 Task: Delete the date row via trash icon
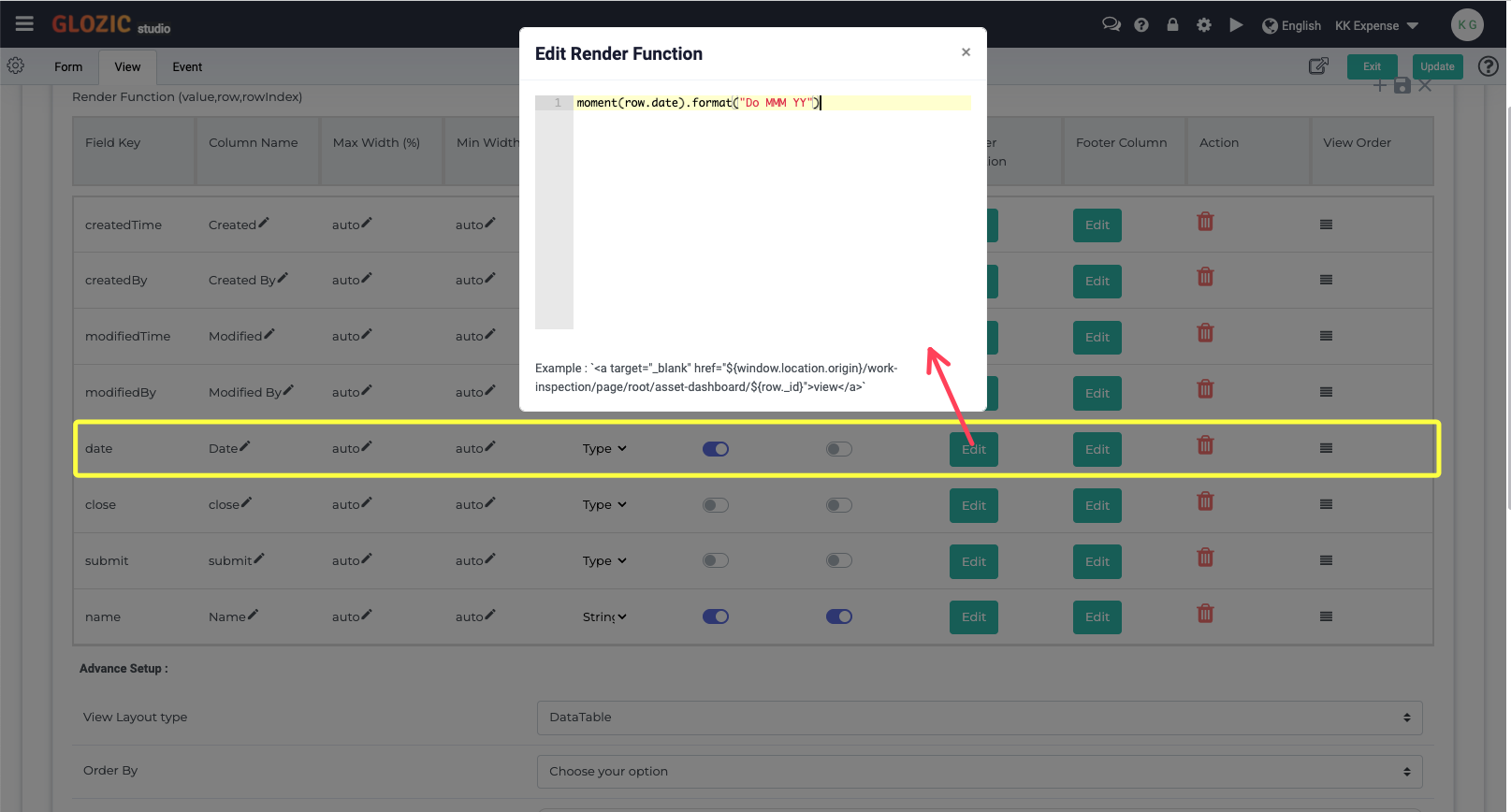click(x=1205, y=445)
